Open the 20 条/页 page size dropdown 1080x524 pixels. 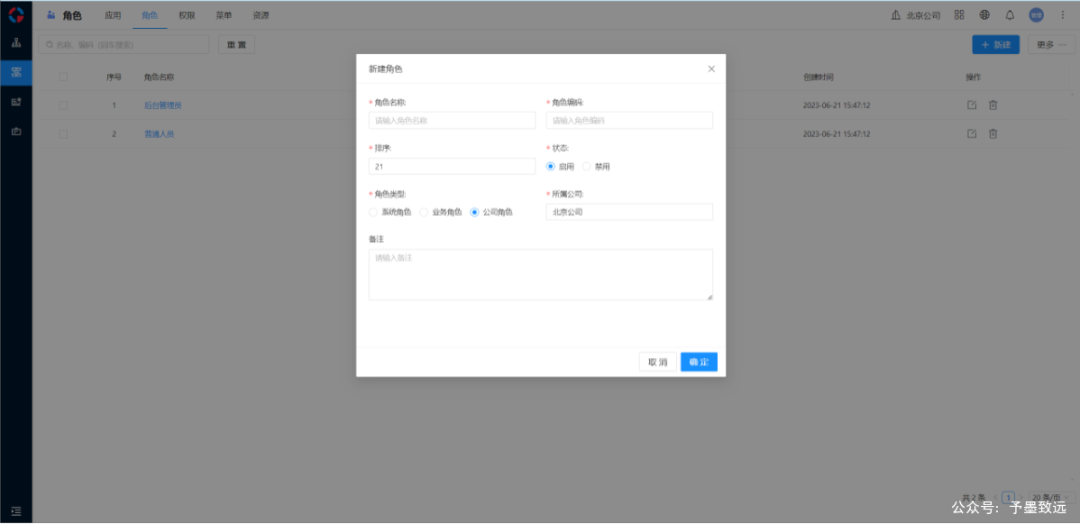coord(1052,497)
